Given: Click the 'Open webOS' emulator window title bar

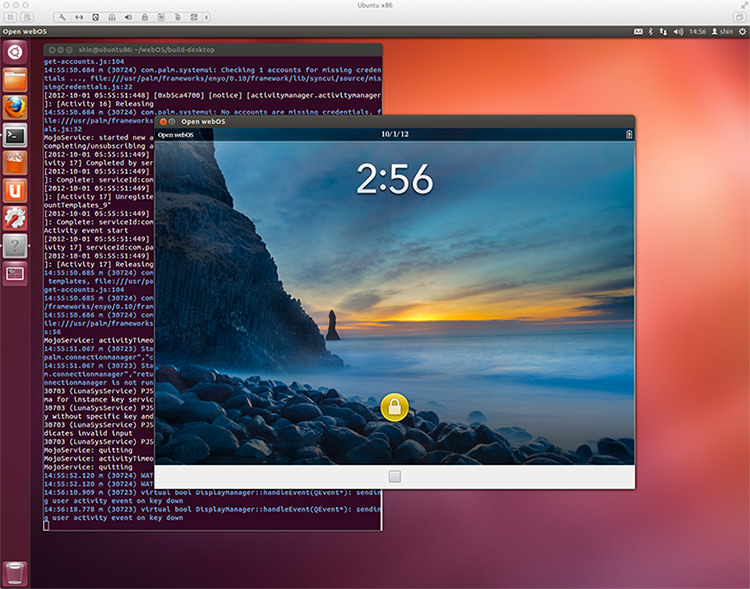Looking at the screenshot, I should (x=395, y=122).
